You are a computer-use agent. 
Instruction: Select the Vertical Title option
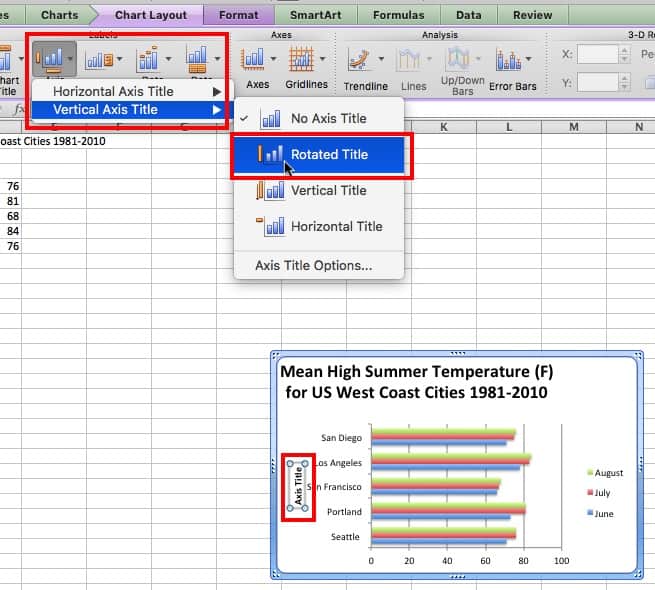(328, 190)
